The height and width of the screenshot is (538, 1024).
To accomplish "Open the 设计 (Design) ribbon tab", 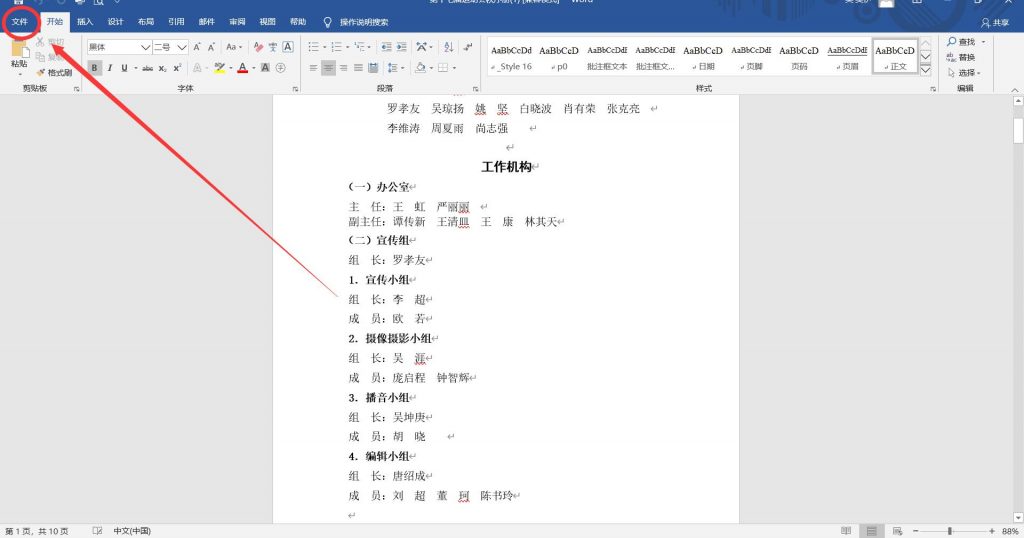I will pos(116,22).
